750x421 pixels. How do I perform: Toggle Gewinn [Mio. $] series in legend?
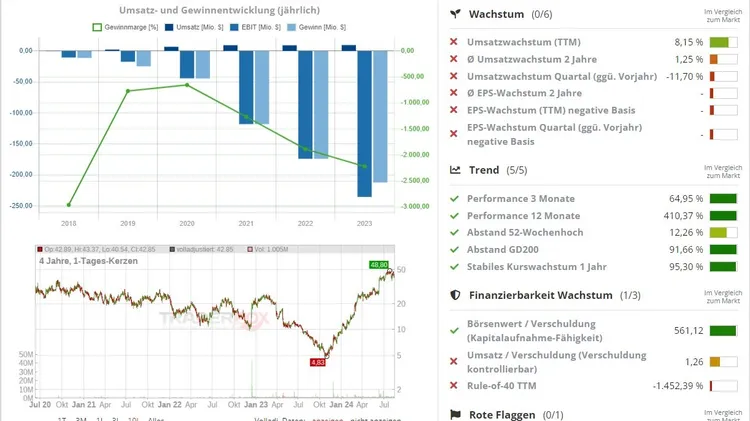317,27
